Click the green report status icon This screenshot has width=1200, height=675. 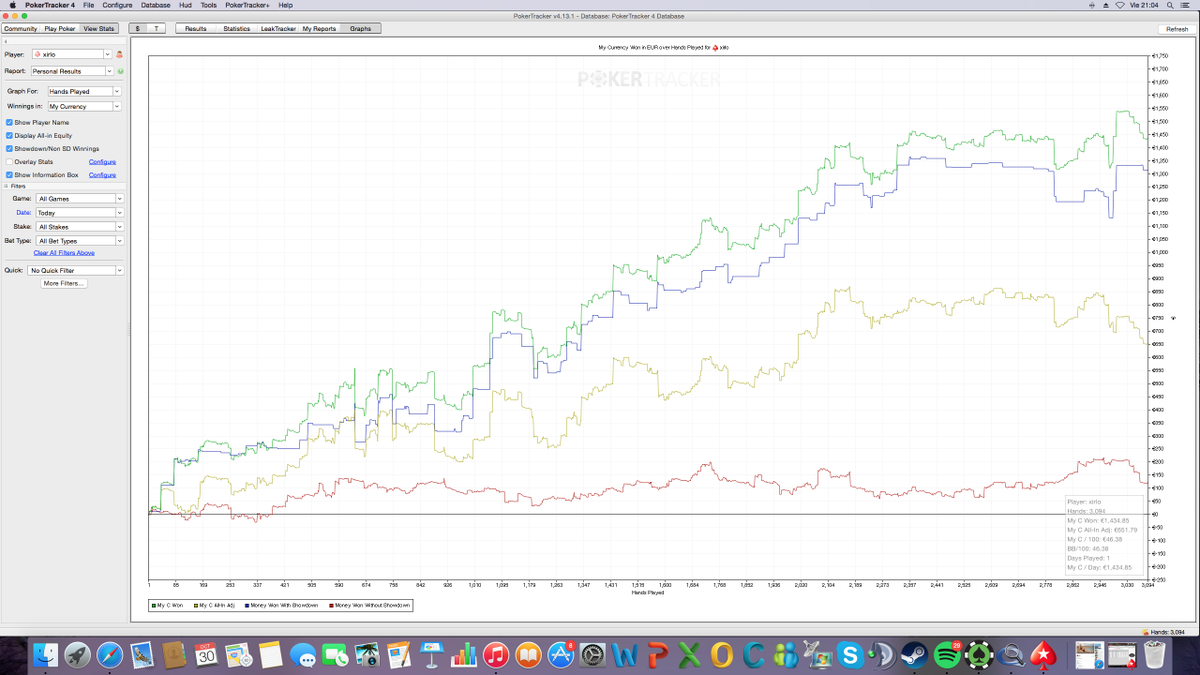pyautogui.click(x=120, y=71)
